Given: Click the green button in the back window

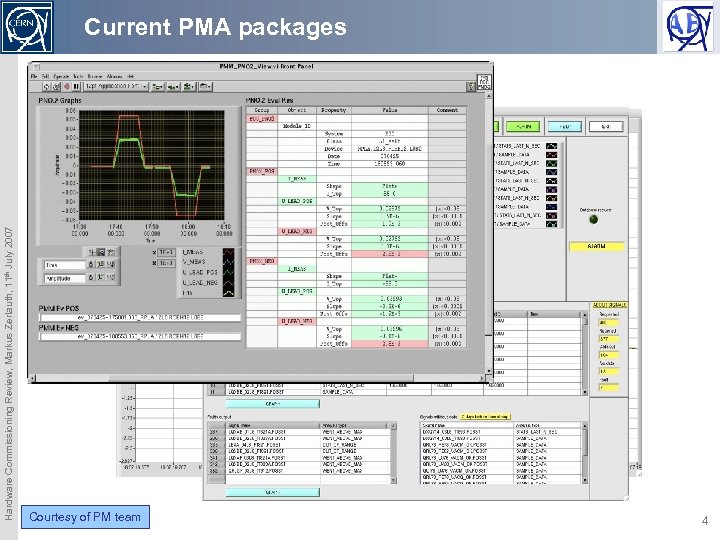Looking at the screenshot, I should pyautogui.click(x=523, y=126).
